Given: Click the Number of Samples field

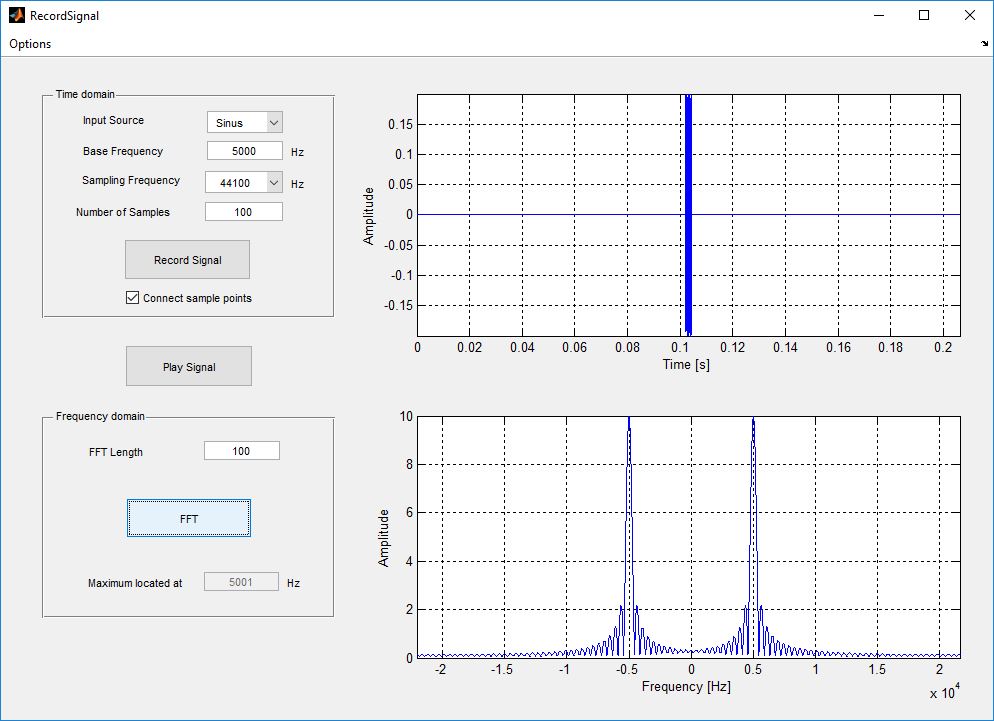Looking at the screenshot, I should [244, 212].
